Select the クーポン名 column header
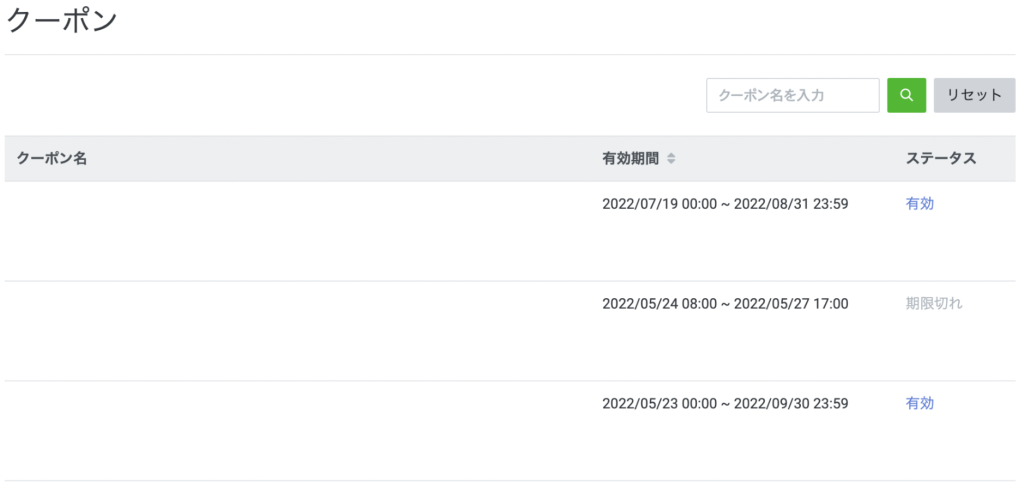Screen dimensions: 1024x489 pos(52,159)
